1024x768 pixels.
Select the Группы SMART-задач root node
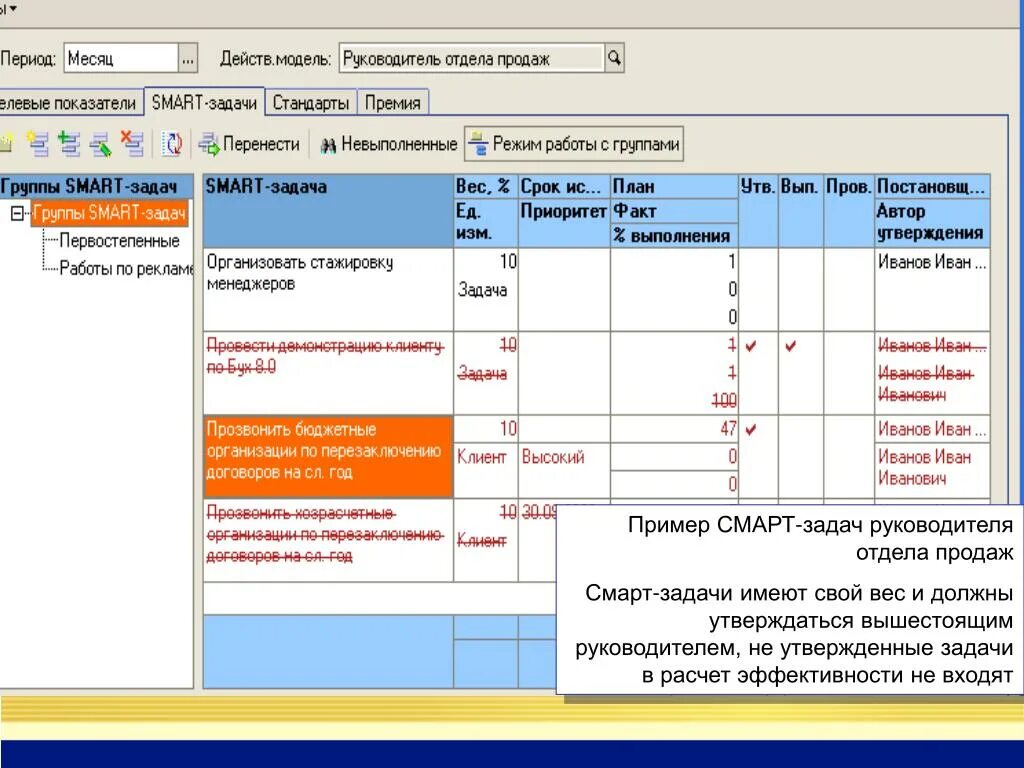tap(110, 213)
